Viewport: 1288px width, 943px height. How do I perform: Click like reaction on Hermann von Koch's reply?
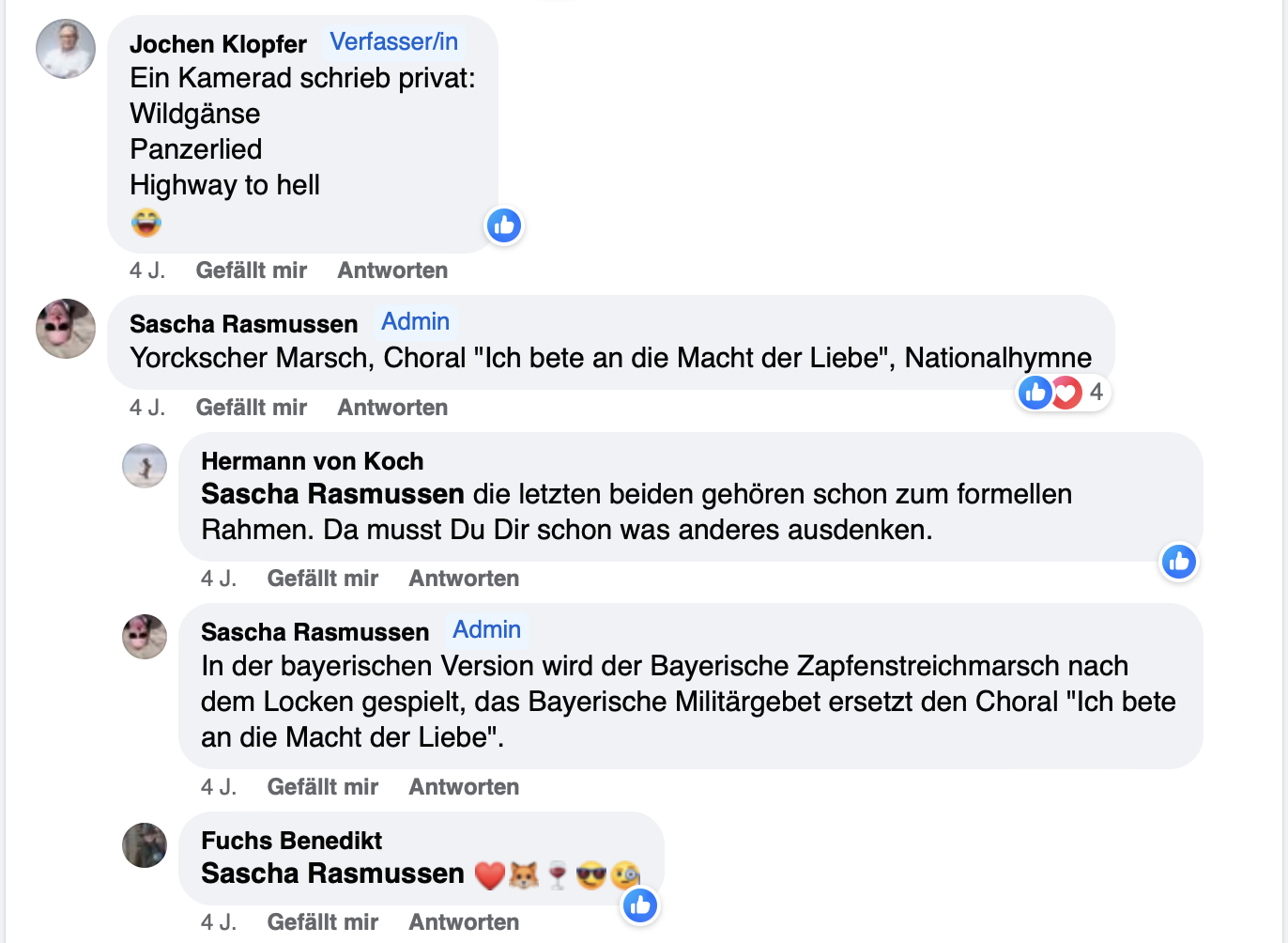pyautogui.click(x=1179, y=562)
